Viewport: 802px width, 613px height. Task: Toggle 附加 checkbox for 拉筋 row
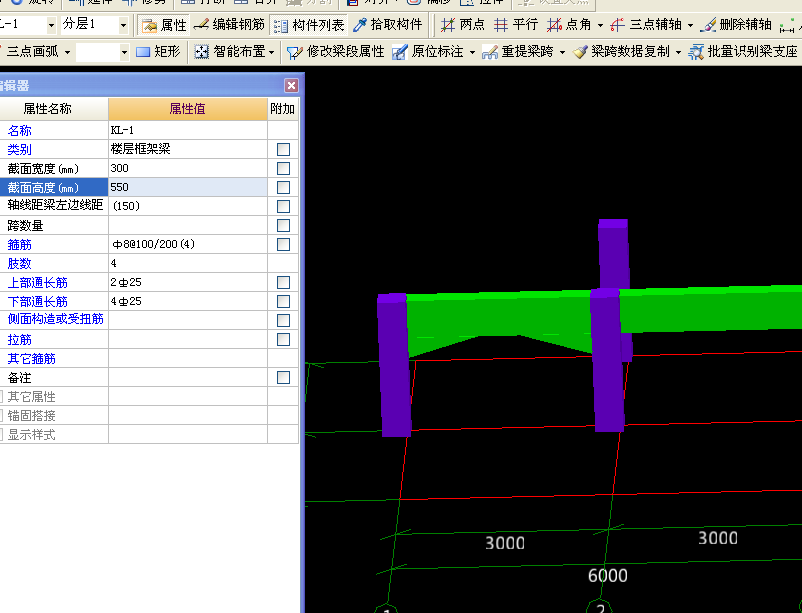click(283, 339)
